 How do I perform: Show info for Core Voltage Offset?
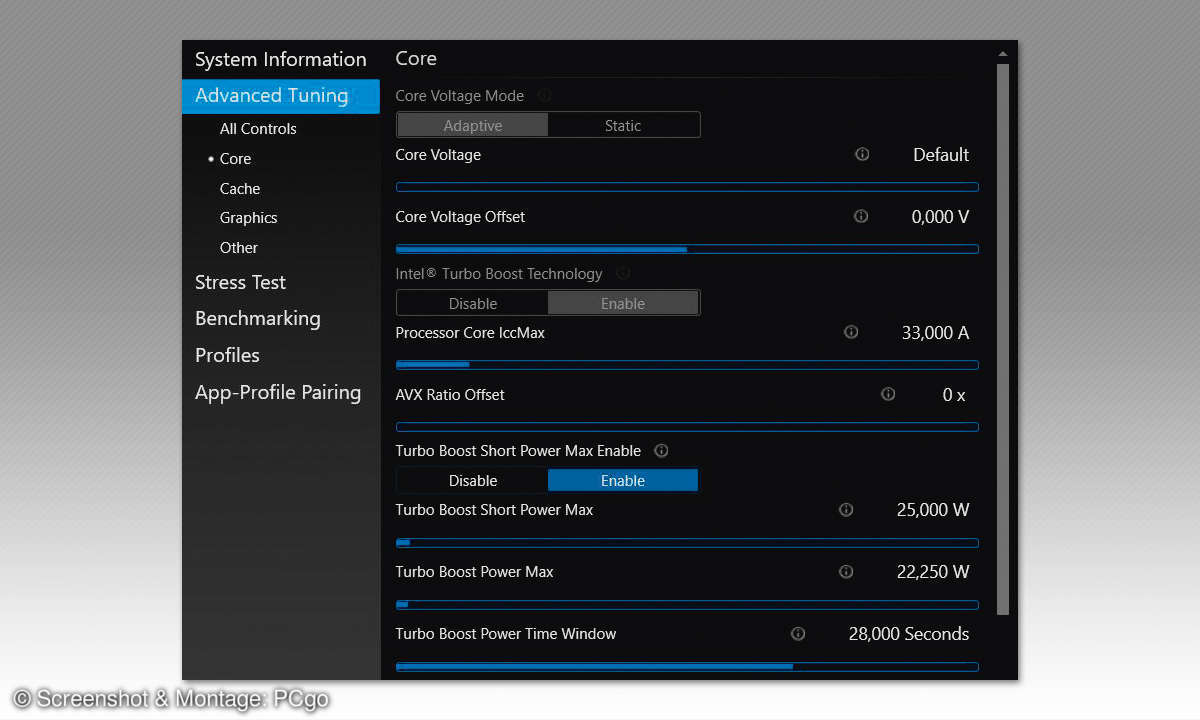pyautogui.click(x=861, y=216)
